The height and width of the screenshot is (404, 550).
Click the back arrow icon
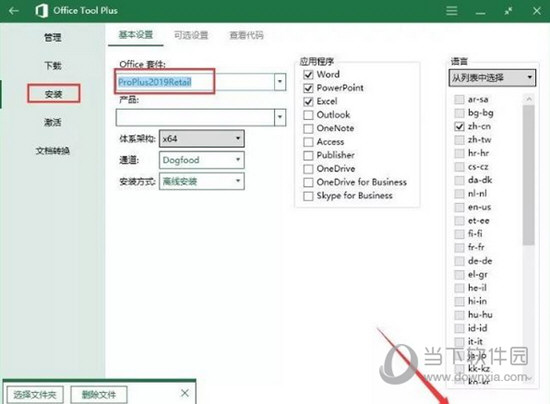point(14,11)
